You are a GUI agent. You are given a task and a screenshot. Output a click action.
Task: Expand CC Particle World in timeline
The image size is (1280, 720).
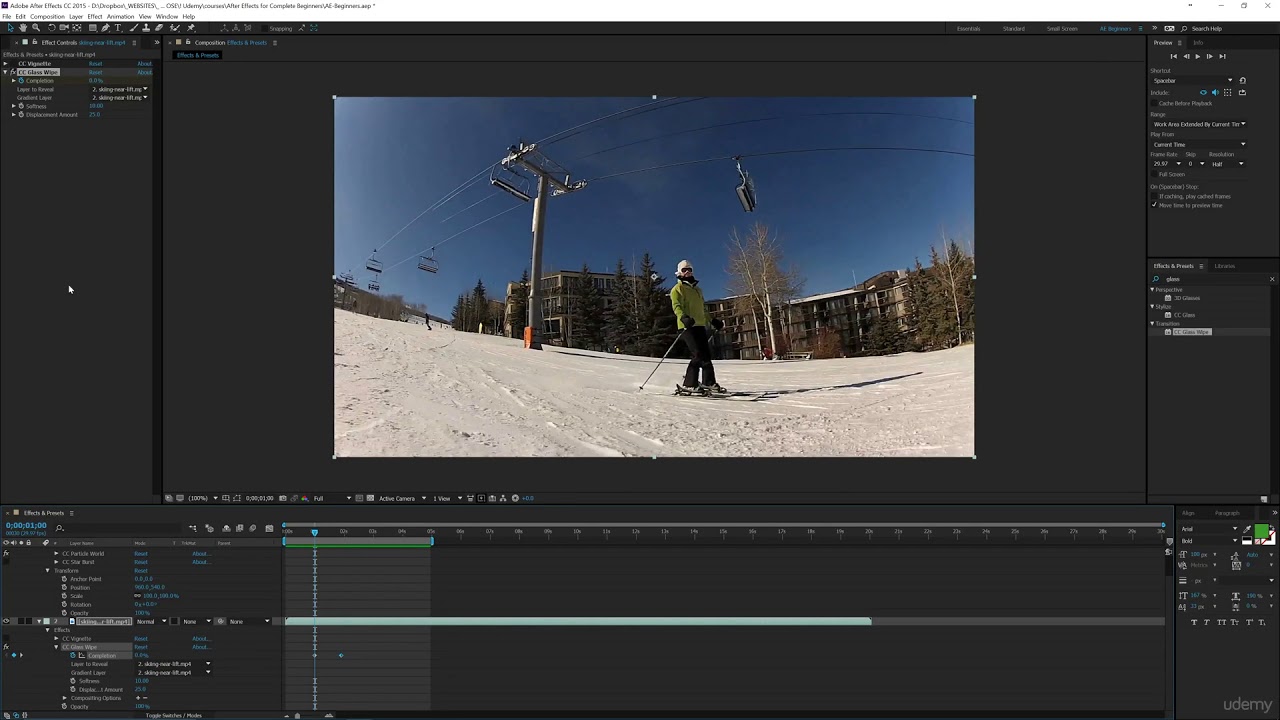coord(56,553)
